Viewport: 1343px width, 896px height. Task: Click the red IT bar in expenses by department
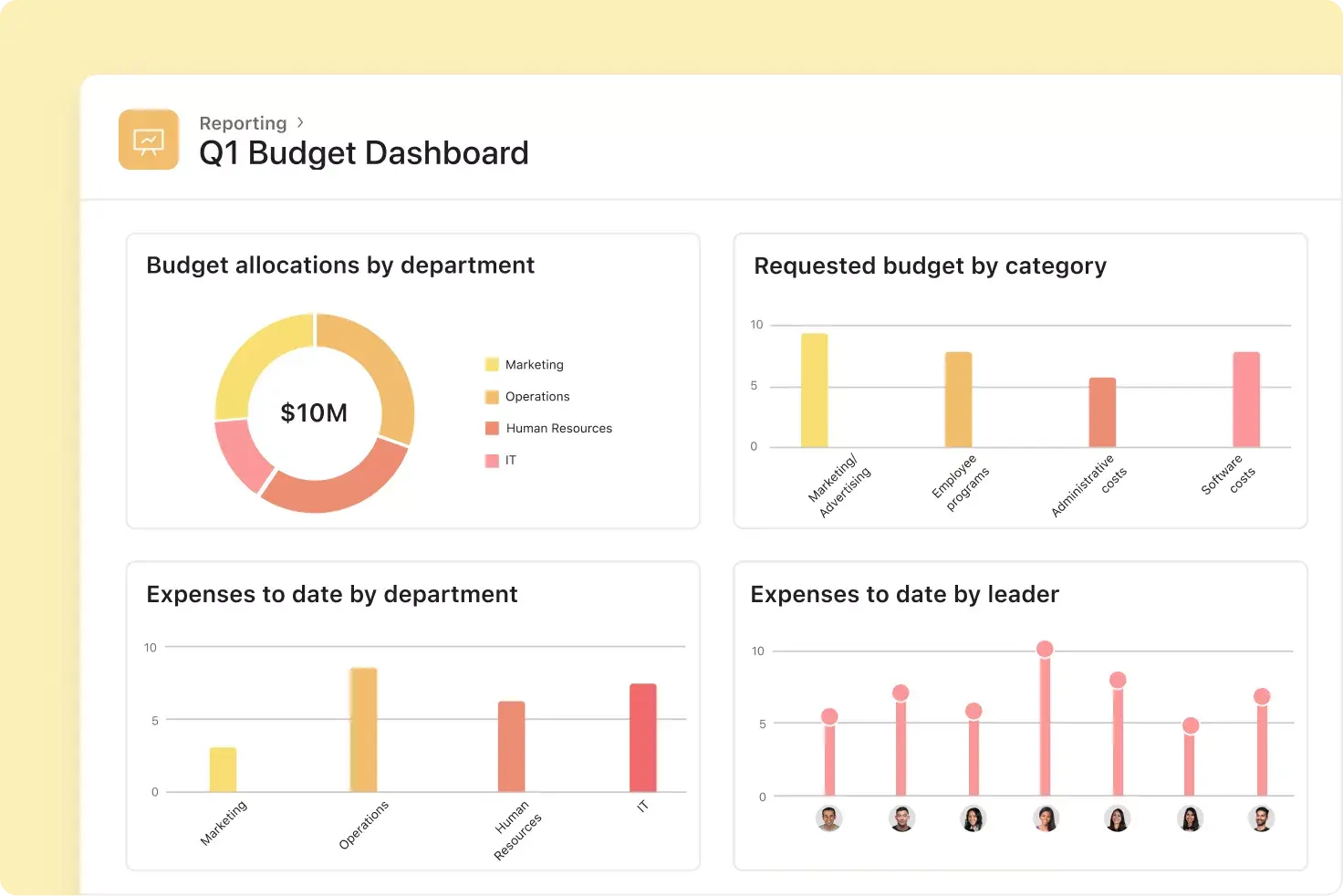[x=642, y=737]
